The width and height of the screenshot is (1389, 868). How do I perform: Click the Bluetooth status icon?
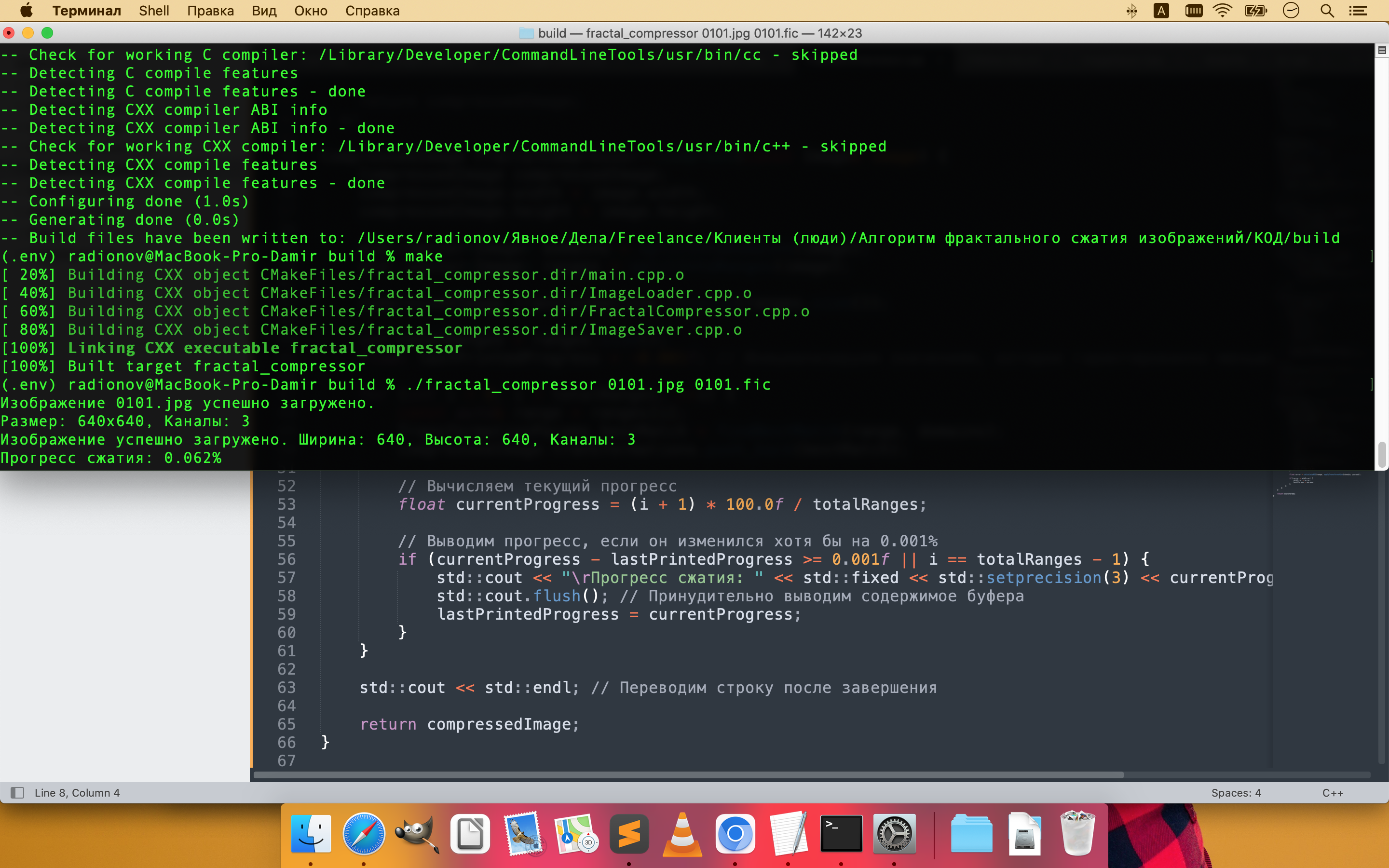[1131, 10]
